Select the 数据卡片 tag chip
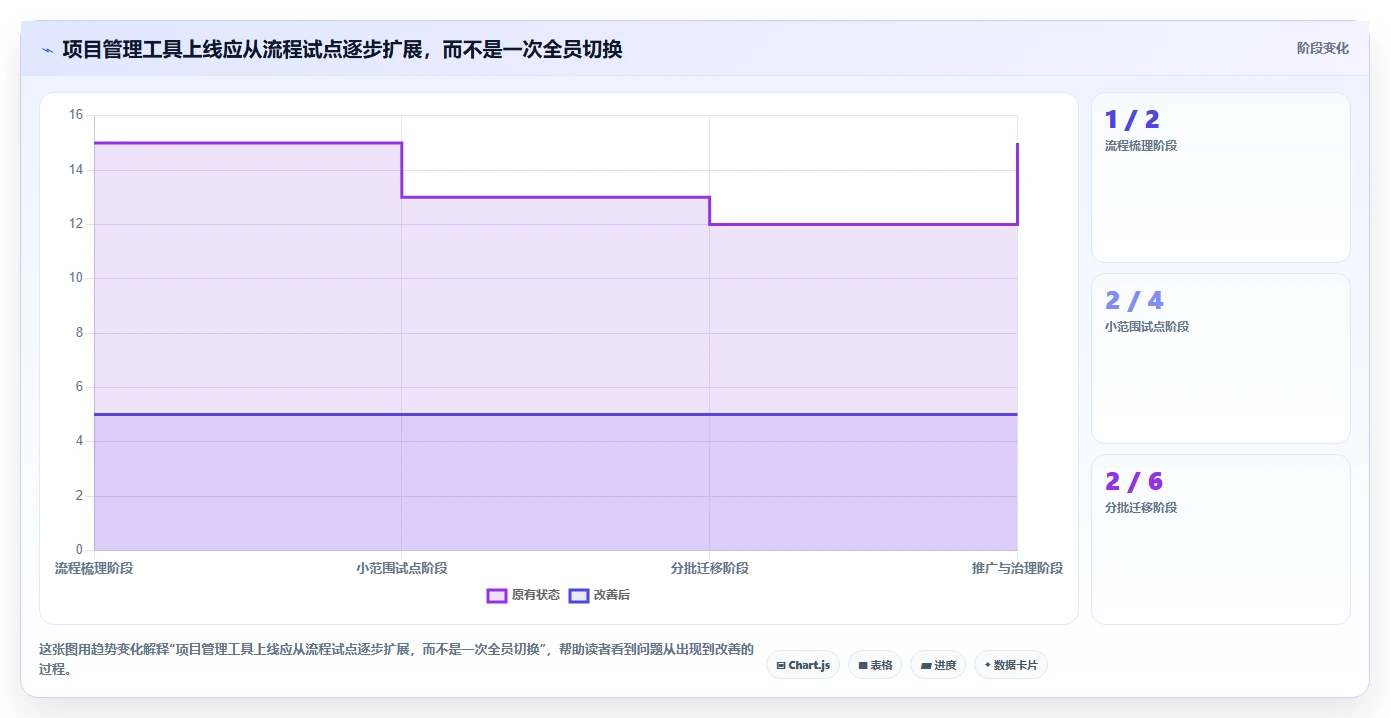This screenshot has height=718, width=1390. (x=1011, y=665)
